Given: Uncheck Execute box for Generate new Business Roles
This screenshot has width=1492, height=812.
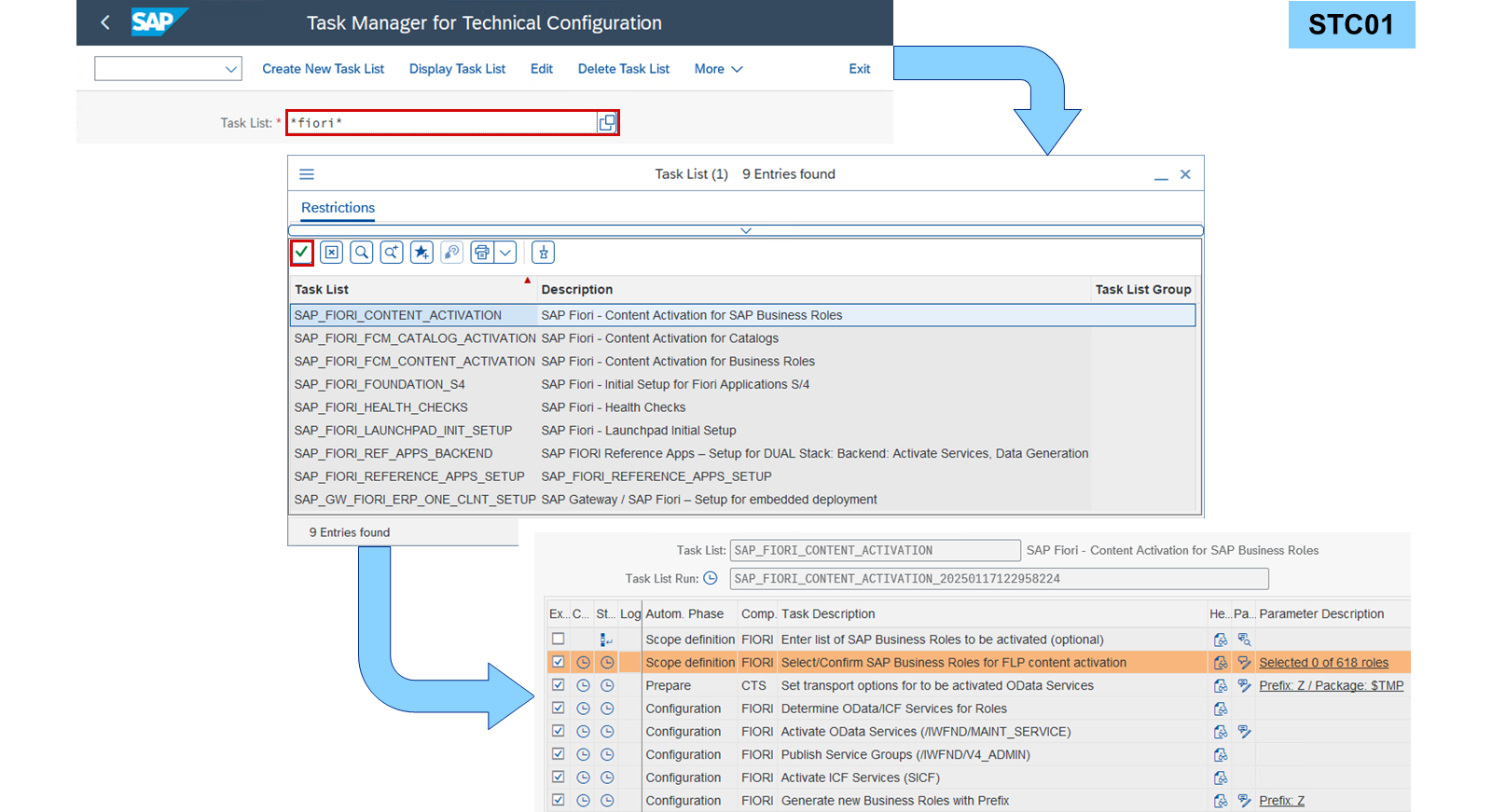Looking at the screenshot, I should tap(558, 799).
